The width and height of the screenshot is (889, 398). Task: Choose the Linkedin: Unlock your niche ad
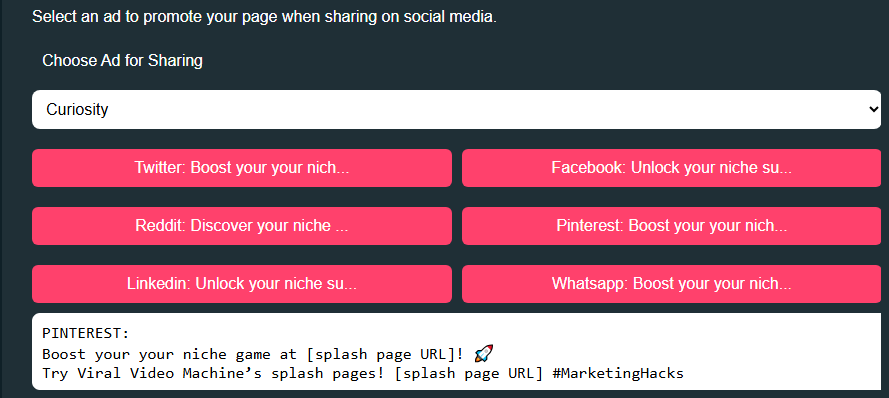click(x=242, y=283)
